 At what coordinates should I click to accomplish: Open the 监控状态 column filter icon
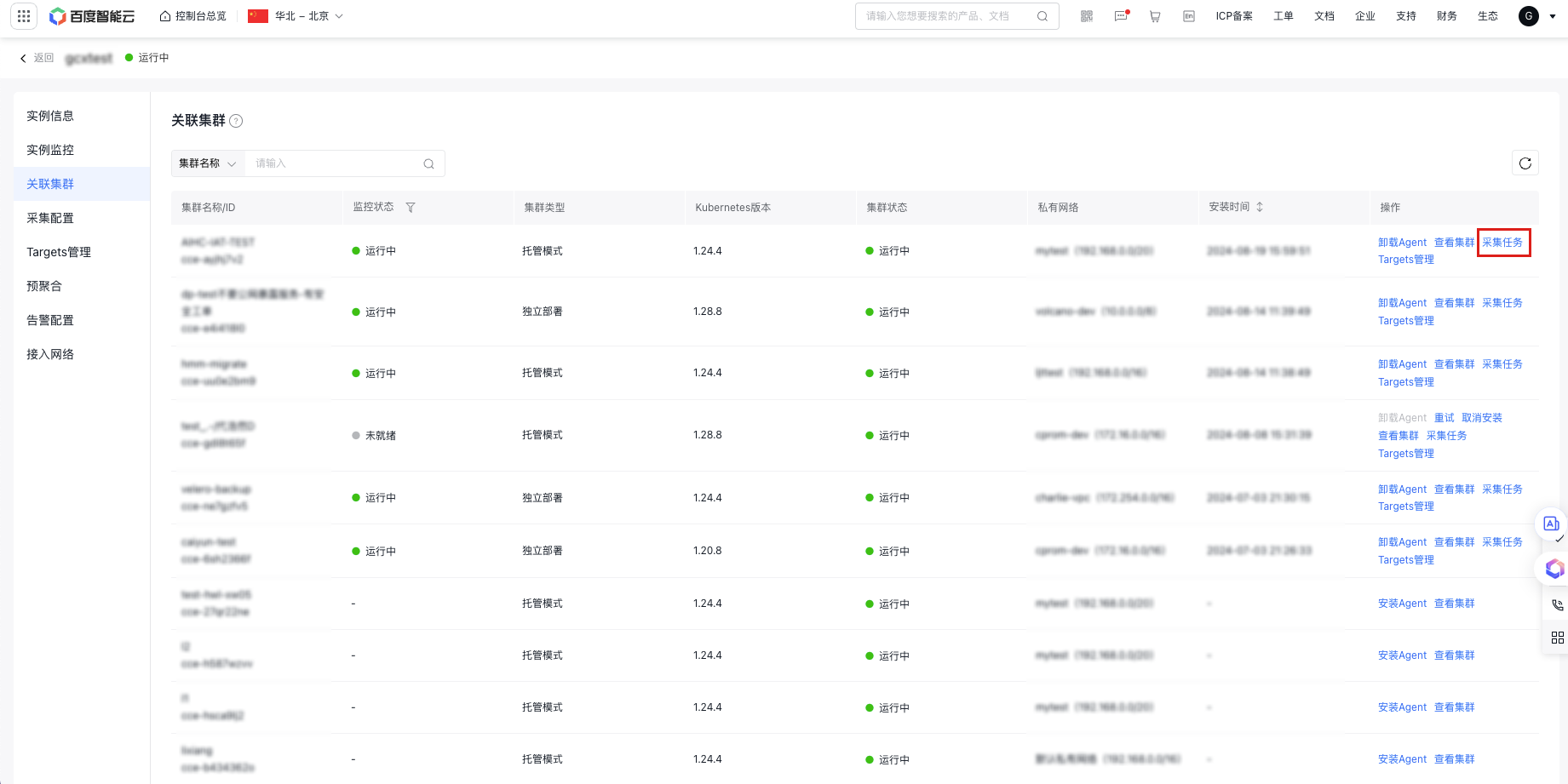[x=411, y=208]
